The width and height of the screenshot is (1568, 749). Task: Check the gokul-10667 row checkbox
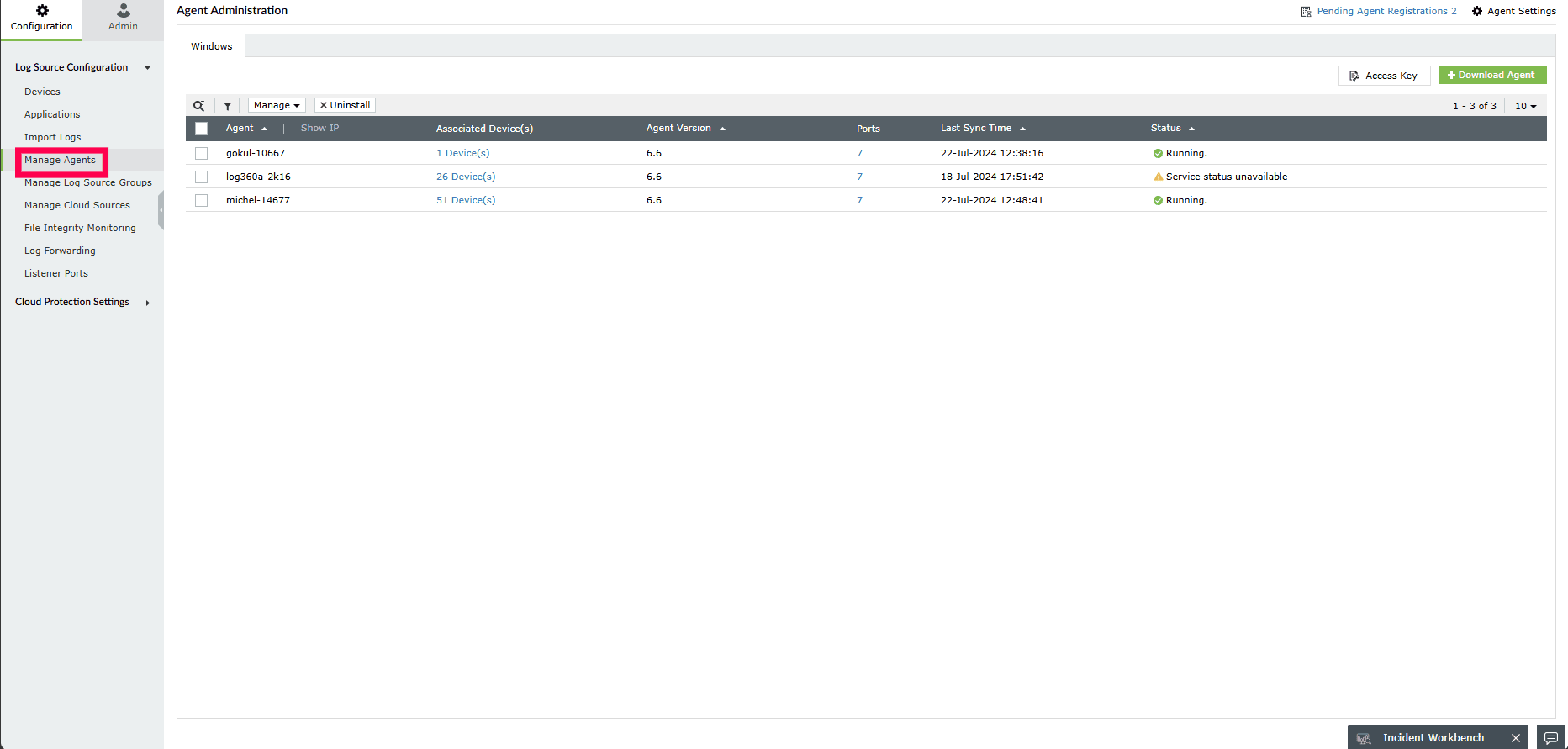[201, 153]
